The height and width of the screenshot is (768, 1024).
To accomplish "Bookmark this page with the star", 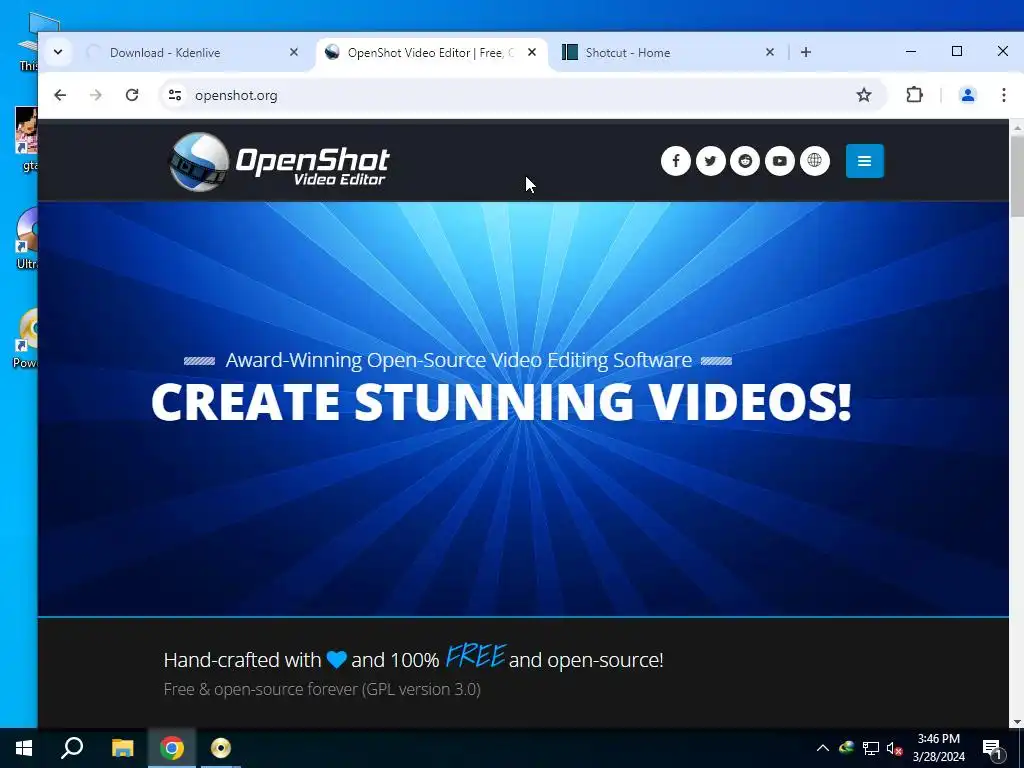I will pyautogui.click(x=864, y=95).
